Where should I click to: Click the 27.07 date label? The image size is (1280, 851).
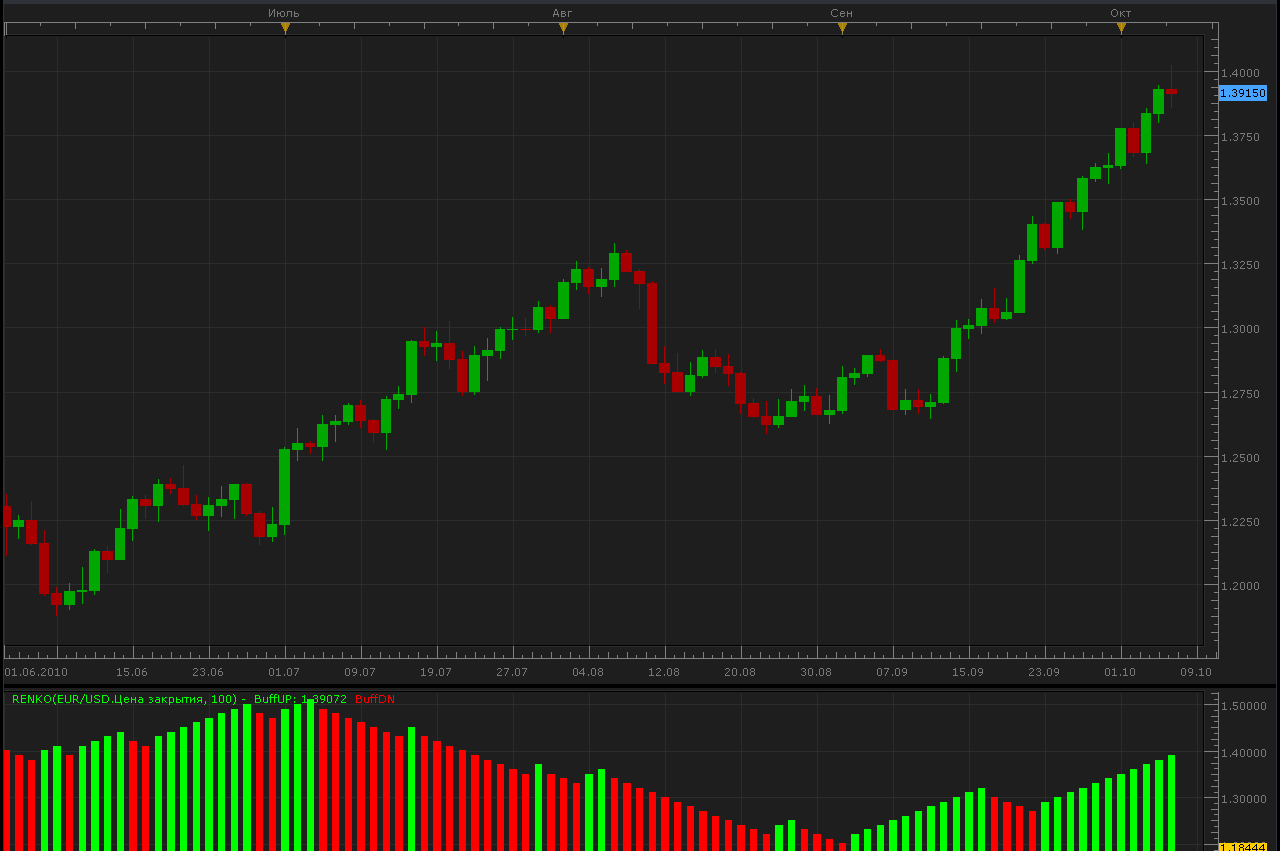pos(512,672)
